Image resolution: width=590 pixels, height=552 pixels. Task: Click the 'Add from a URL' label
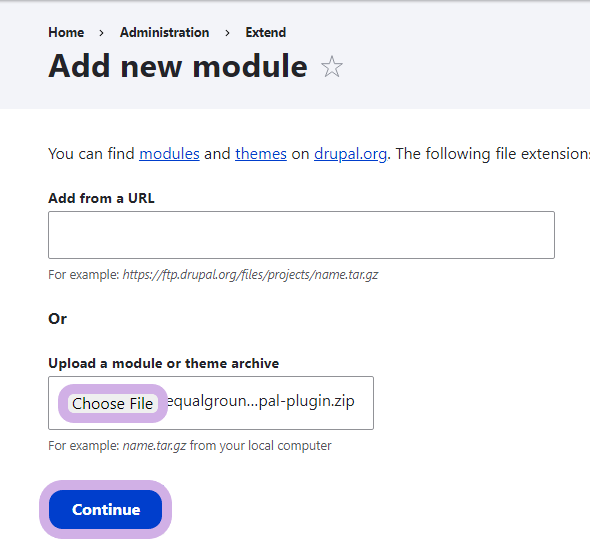point(101,198)
